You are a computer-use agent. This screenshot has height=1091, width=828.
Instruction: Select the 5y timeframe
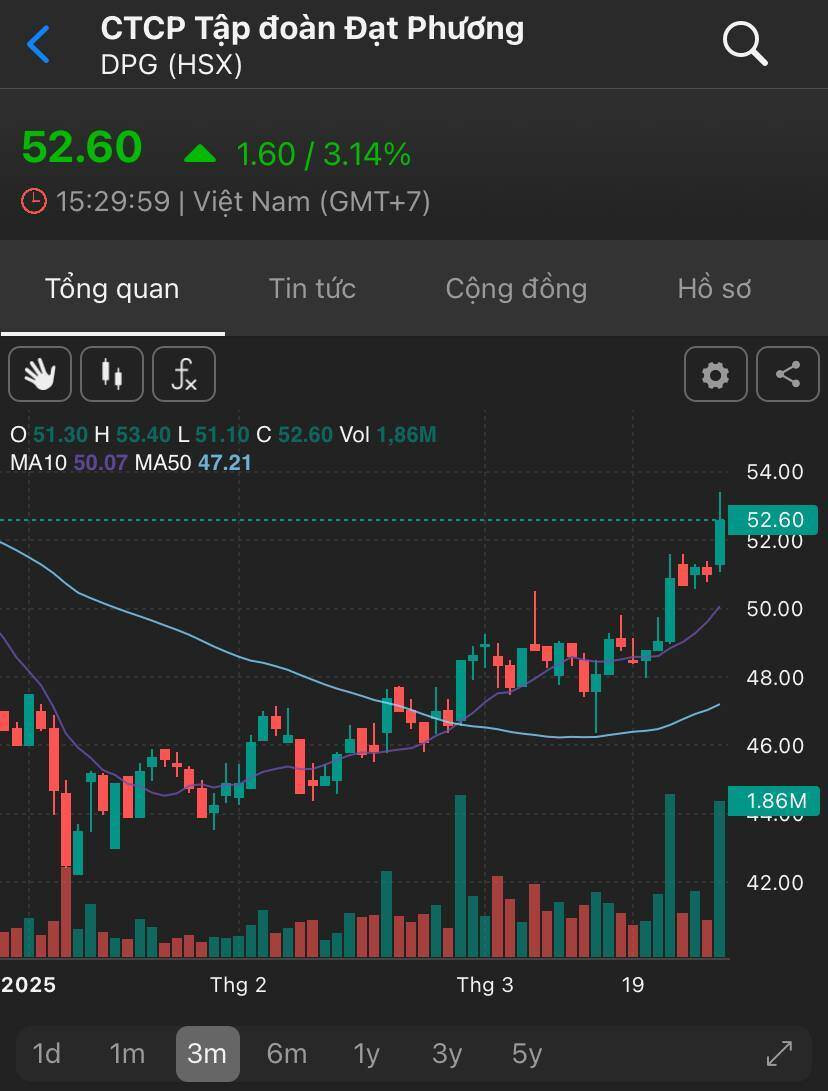(527, 1053)
